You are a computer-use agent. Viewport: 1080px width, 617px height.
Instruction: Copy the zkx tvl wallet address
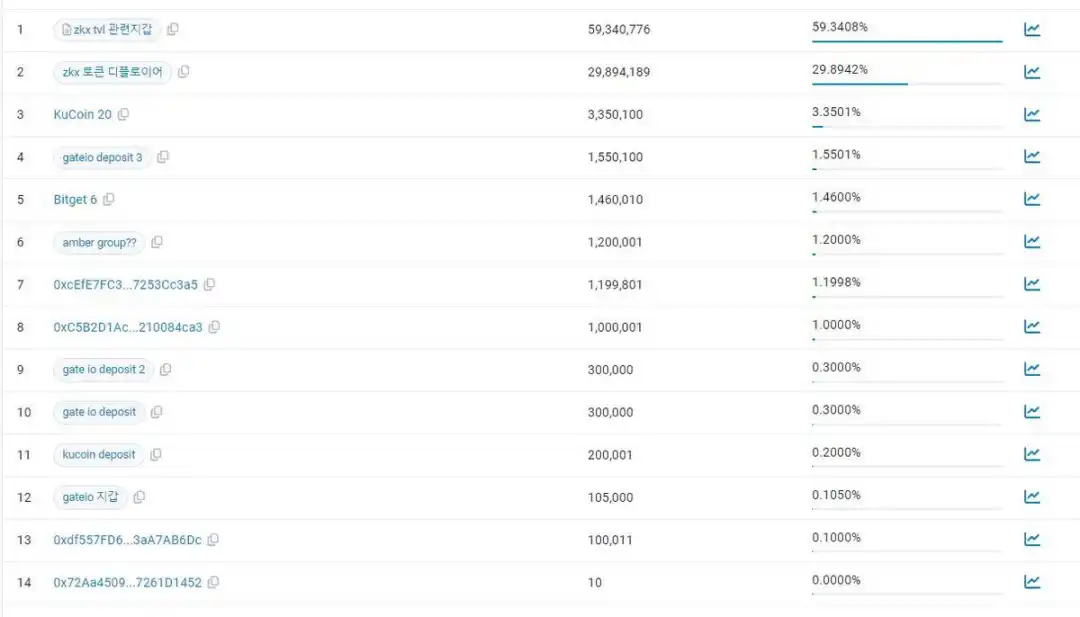173,30
